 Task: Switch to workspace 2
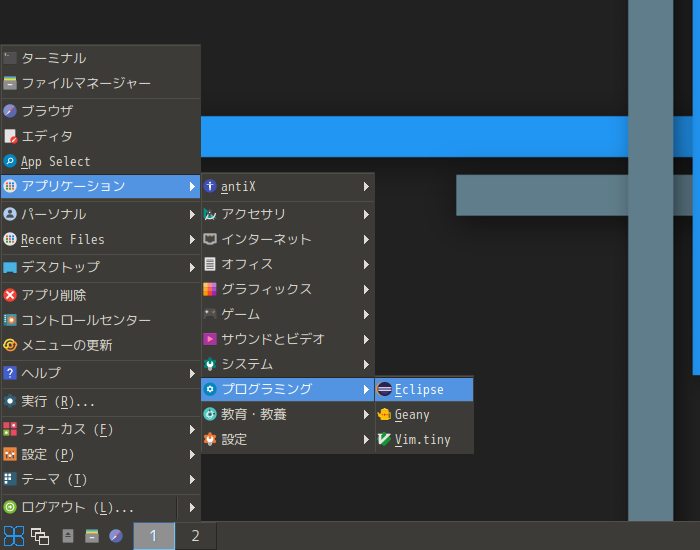196,536
